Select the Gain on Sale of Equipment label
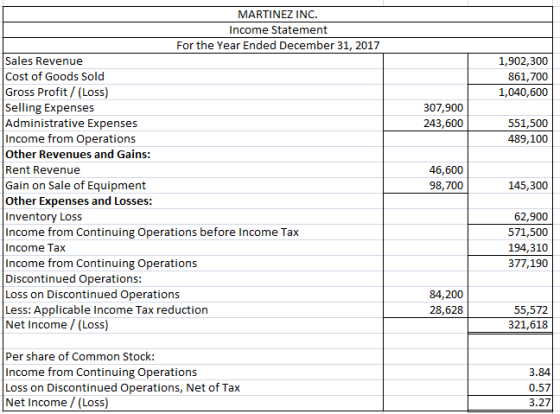Image resolution: width=560 pixels, height=414 pixels. click(x=75, y=185)
